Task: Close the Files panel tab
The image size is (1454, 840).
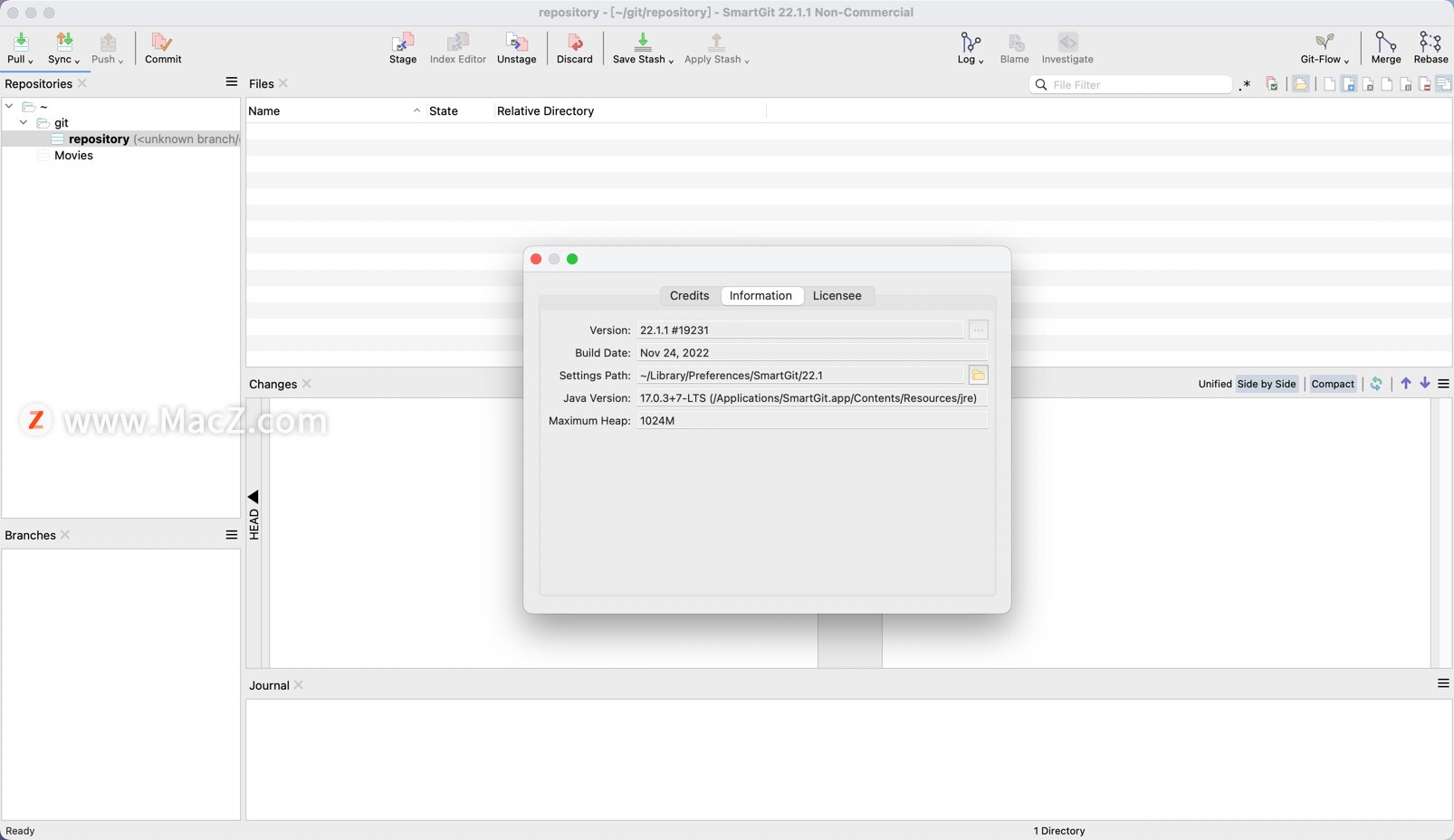Action: coord(283,83)
